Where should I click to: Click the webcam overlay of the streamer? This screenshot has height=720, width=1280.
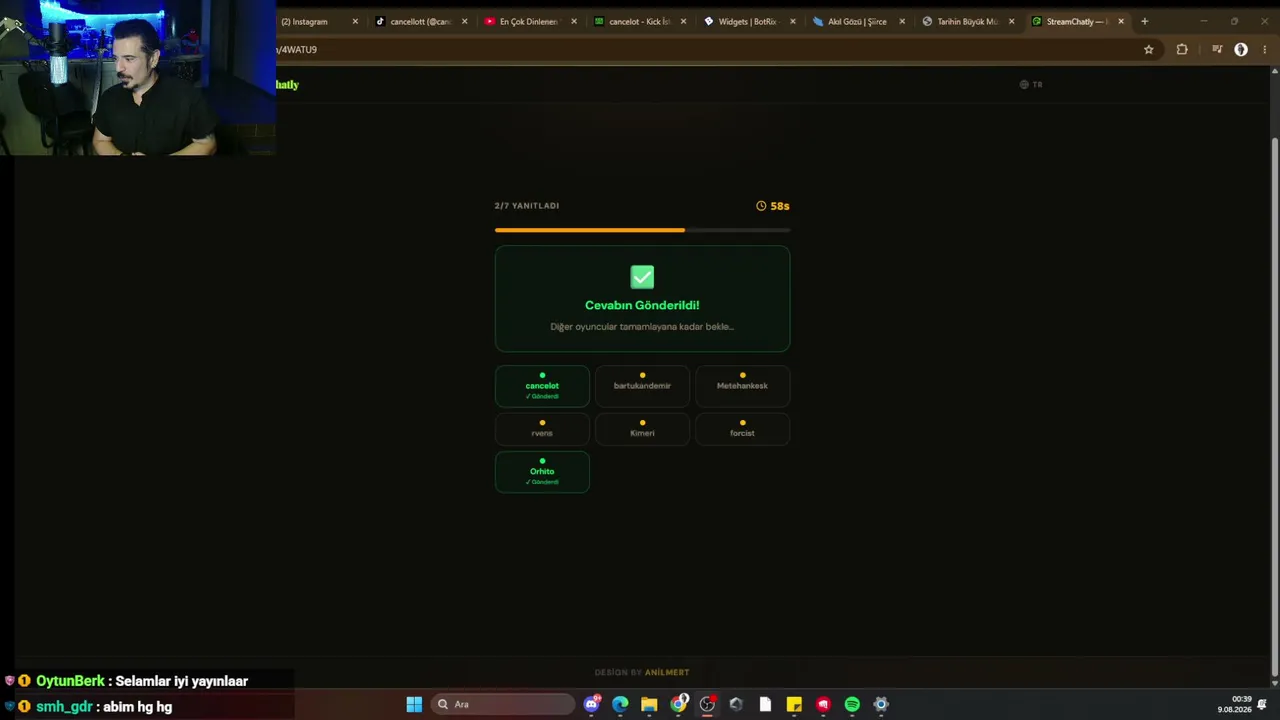tap(138, 78)
